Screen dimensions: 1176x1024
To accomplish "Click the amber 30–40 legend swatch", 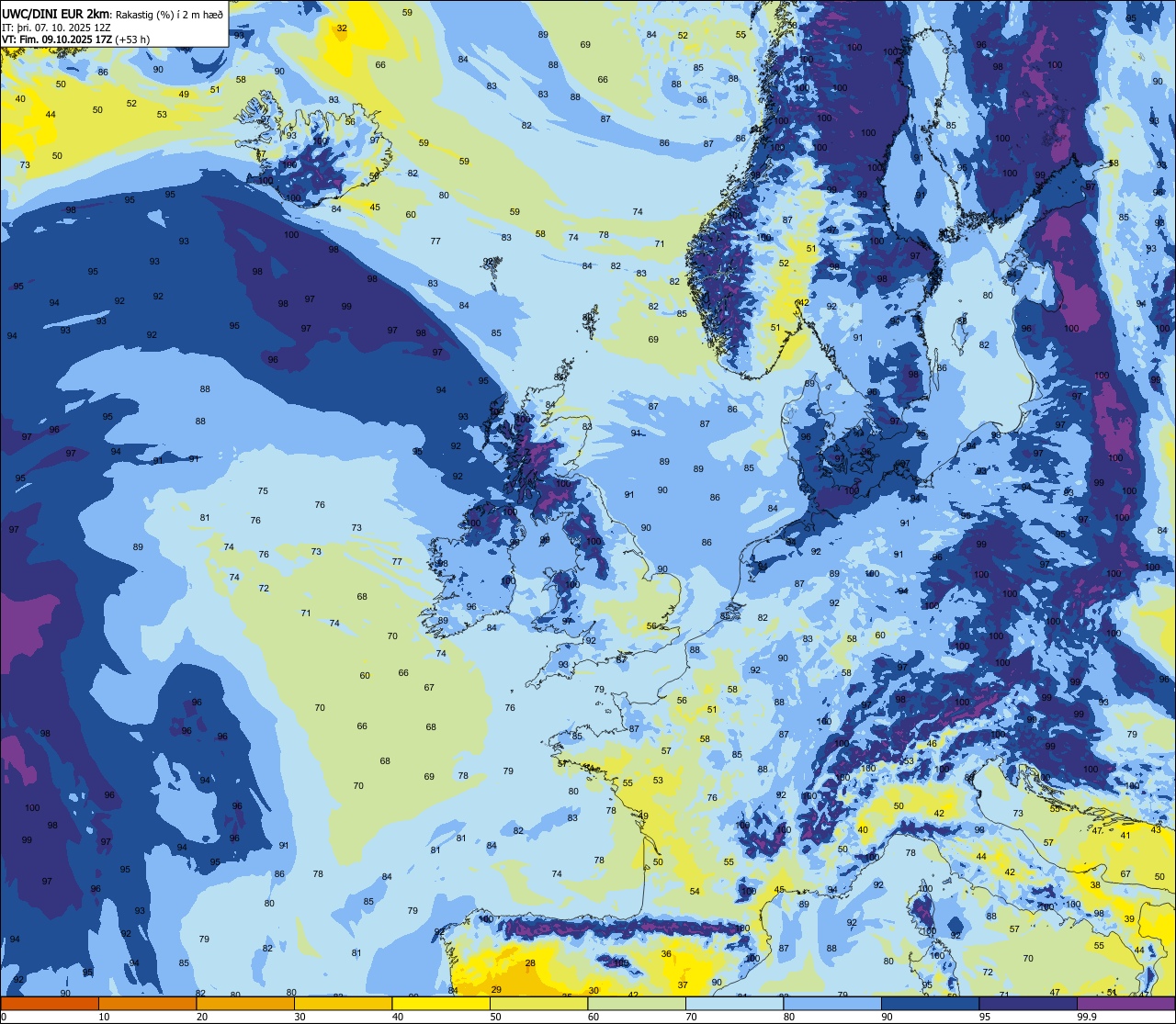I will click(343, 1004).
